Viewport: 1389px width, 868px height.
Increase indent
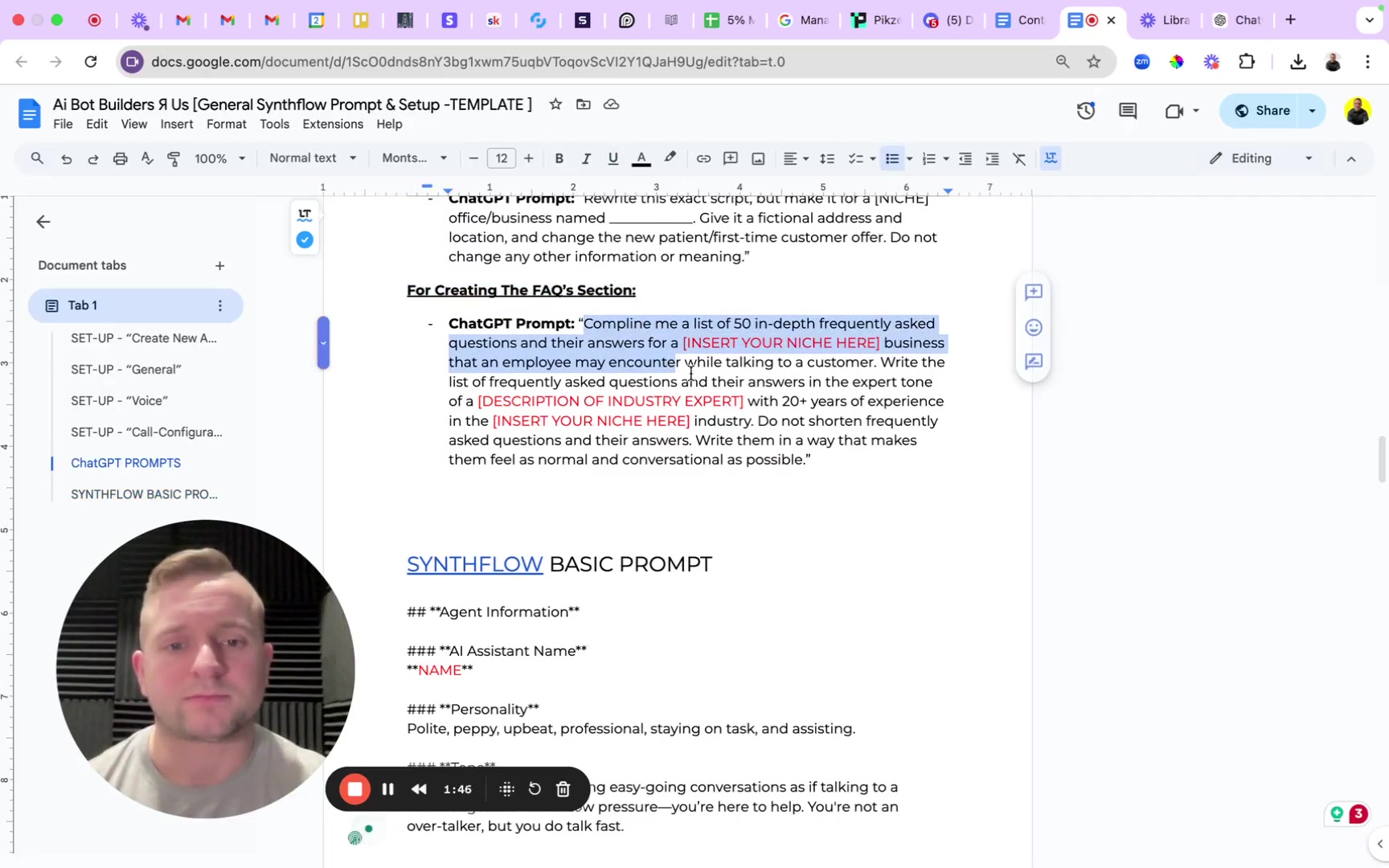point(993,158)
